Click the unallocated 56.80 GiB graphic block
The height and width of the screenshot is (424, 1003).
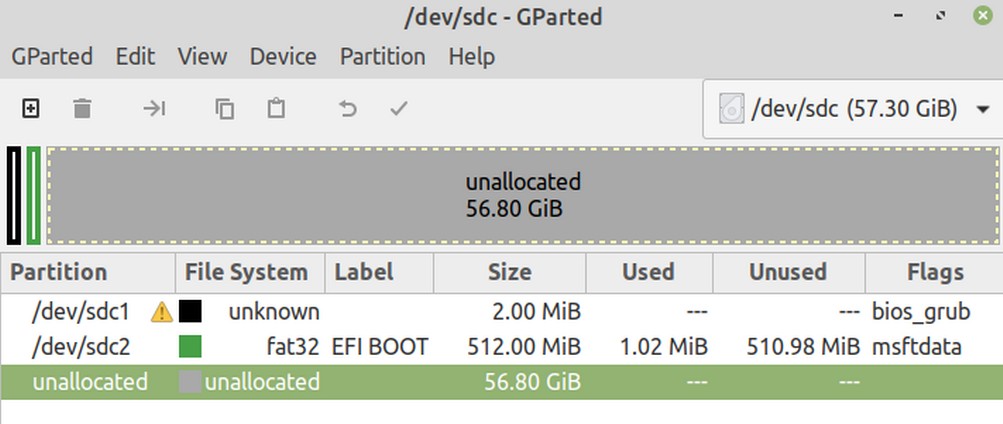[x=523, y=195]
